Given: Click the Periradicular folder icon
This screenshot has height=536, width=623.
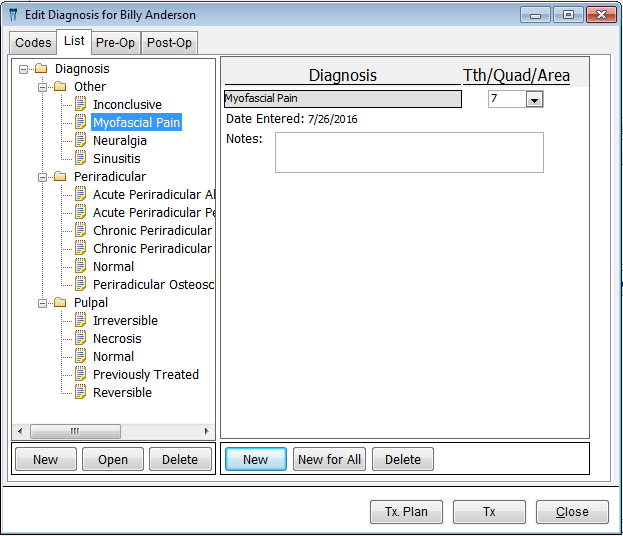Looking at the screenshot, I should coord(62,177).
